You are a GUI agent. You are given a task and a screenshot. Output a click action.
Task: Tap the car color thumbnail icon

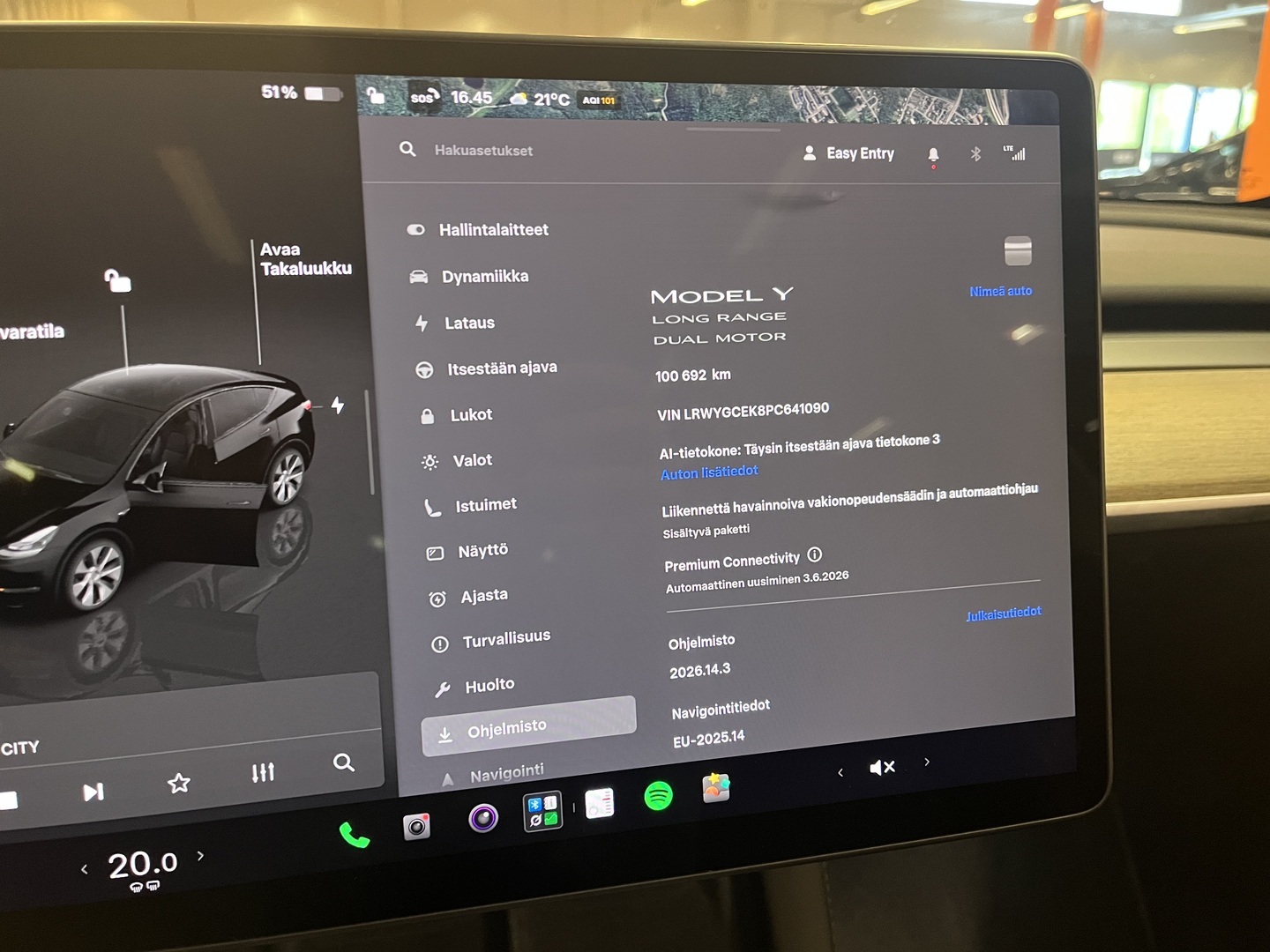(1018, 251)
